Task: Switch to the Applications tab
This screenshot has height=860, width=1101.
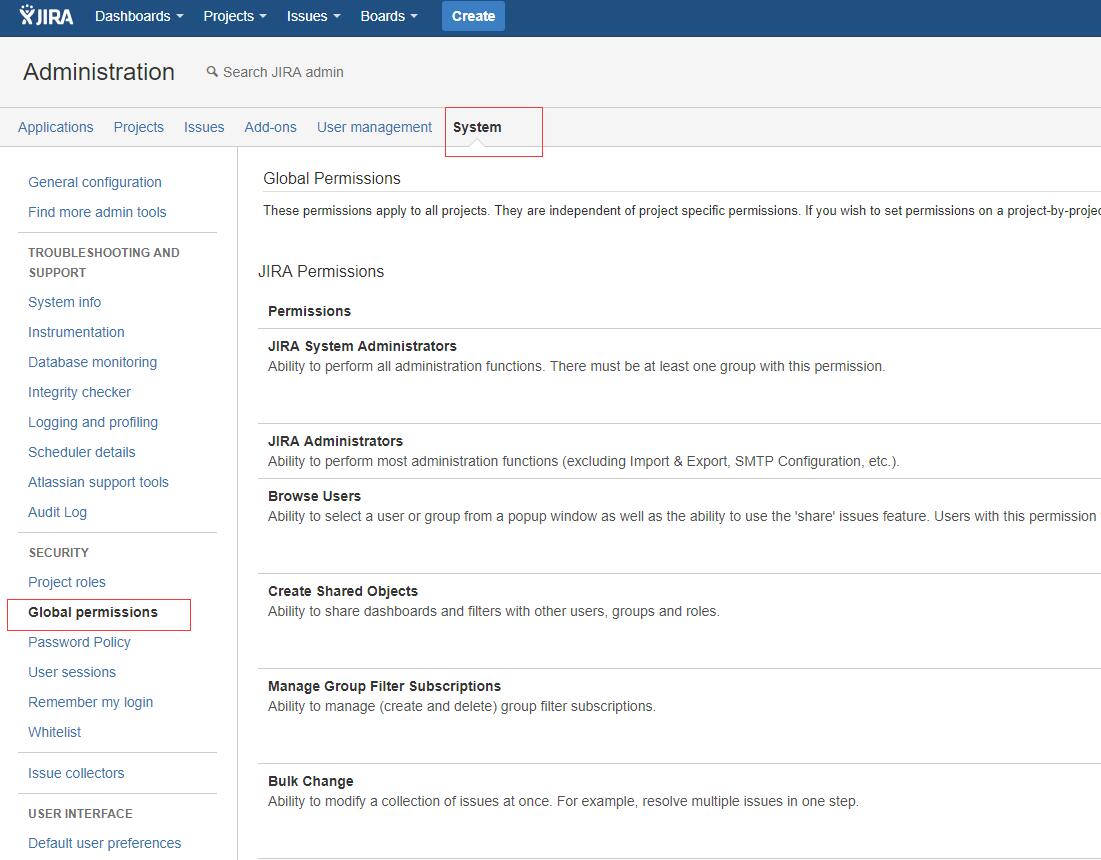Action: coord(55,127)
